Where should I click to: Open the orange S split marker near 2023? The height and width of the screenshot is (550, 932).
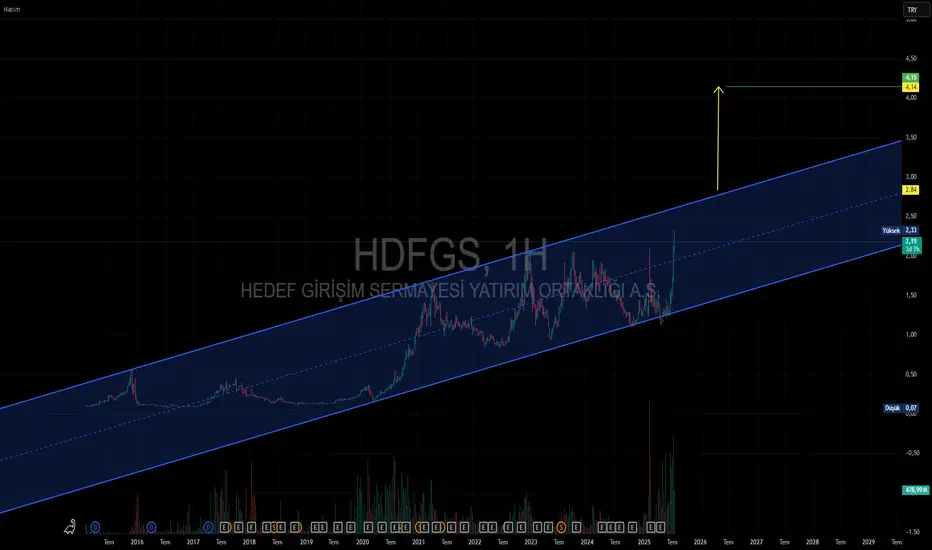pos(562,527)
